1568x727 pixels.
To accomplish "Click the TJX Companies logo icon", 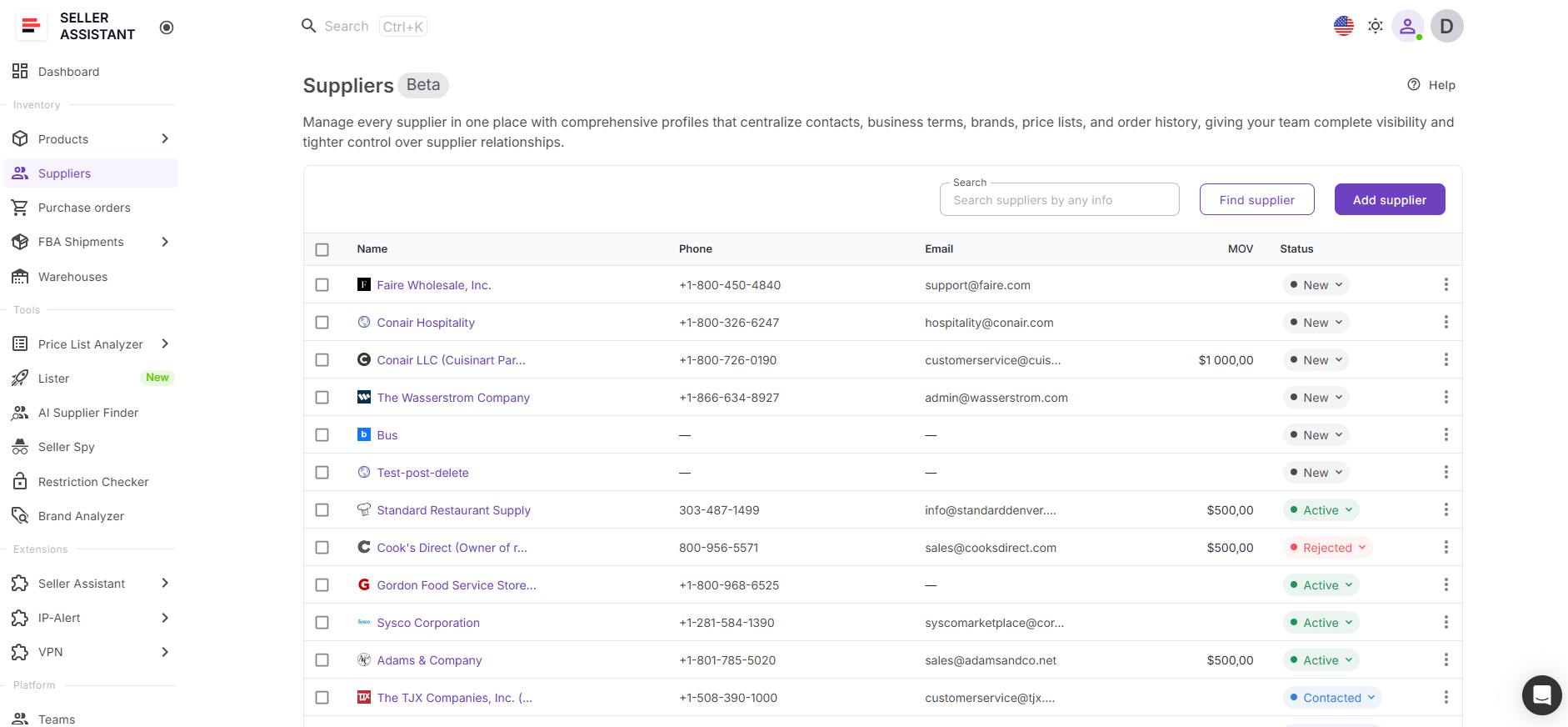I will (x=364, y=697).
